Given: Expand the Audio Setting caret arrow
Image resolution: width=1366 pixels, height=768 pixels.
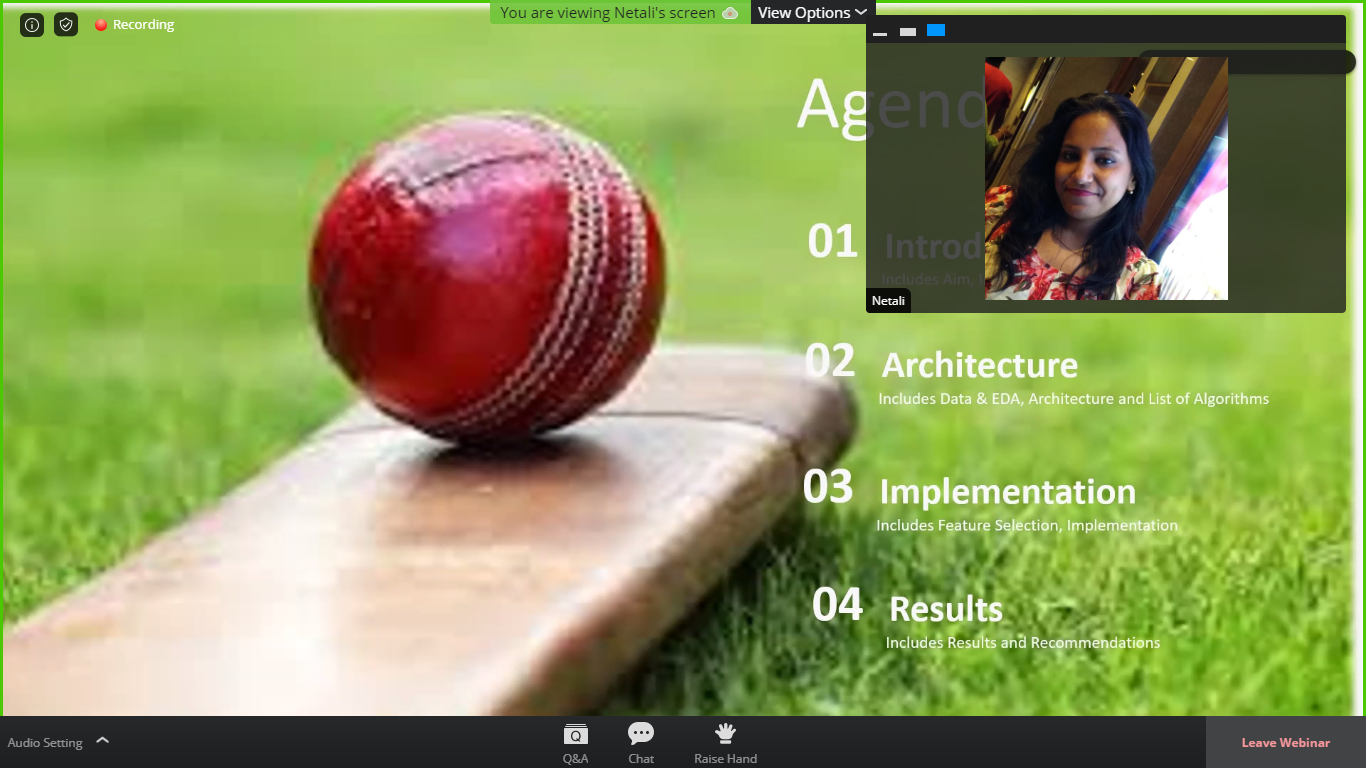Looking at the screenshot, I should (x=102, y=741).
